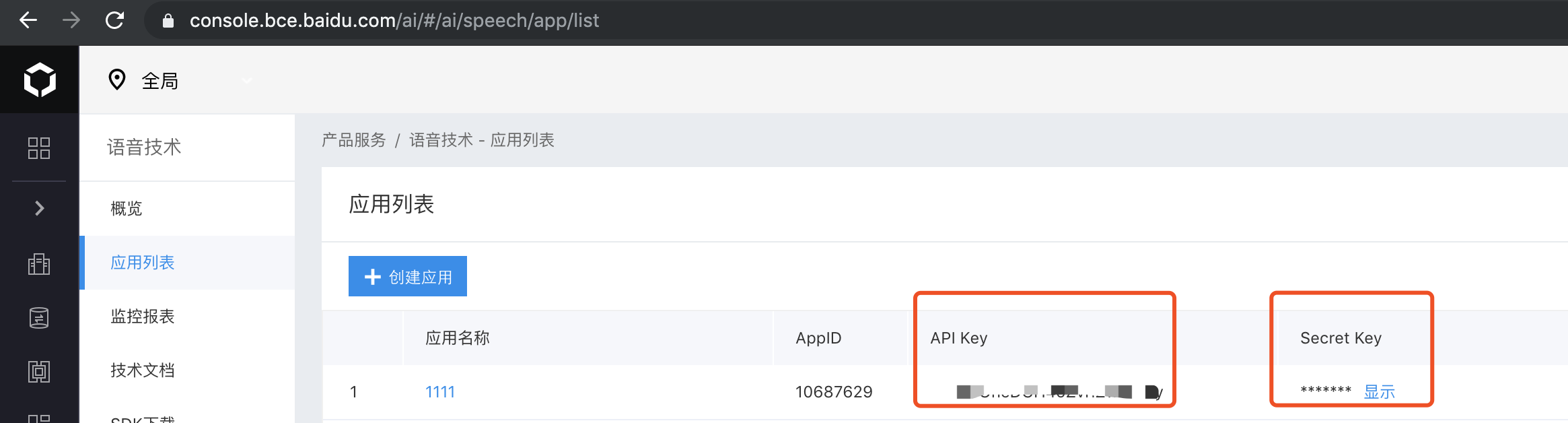Expand the dark sidebar with chevron arrow

point(40,208)
